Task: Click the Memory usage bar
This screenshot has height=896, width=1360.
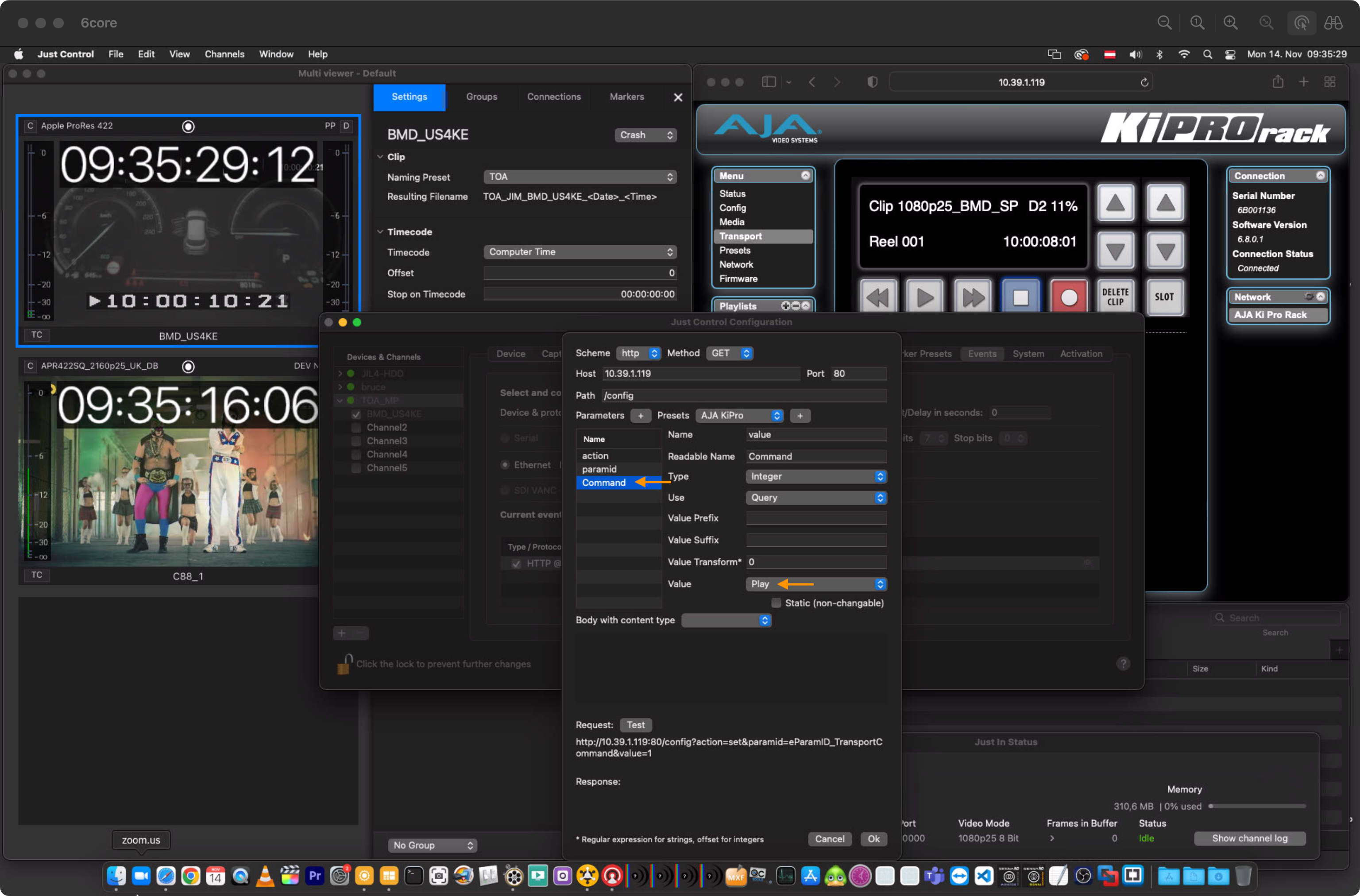Action: (1256, 806)
